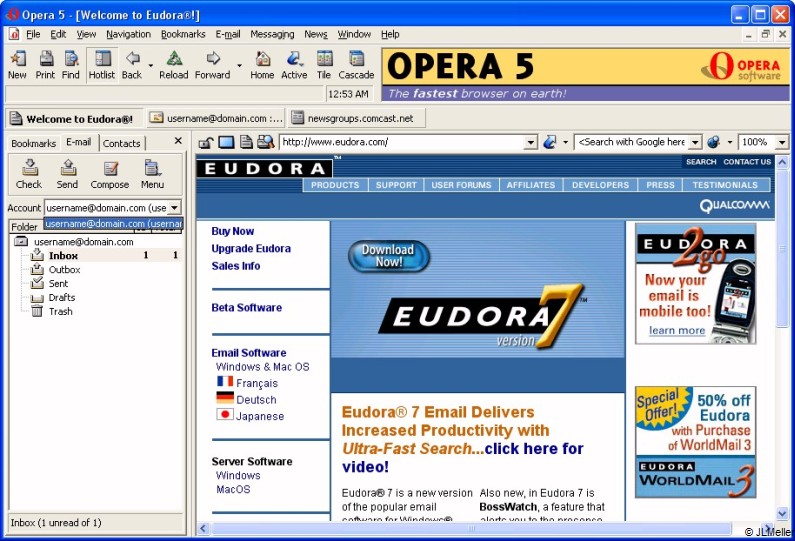The image size is (795, 541).
Task: Open the File menu
Action: point(33,34)
